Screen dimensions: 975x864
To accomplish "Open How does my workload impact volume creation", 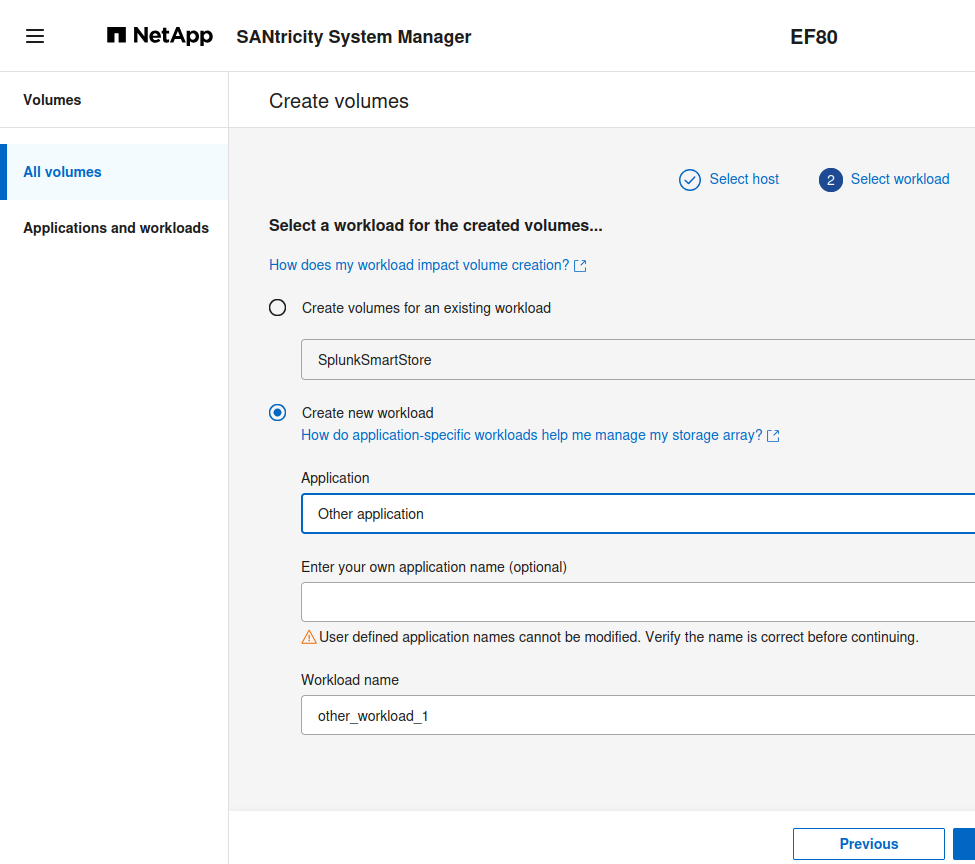I will pos(419,265).
